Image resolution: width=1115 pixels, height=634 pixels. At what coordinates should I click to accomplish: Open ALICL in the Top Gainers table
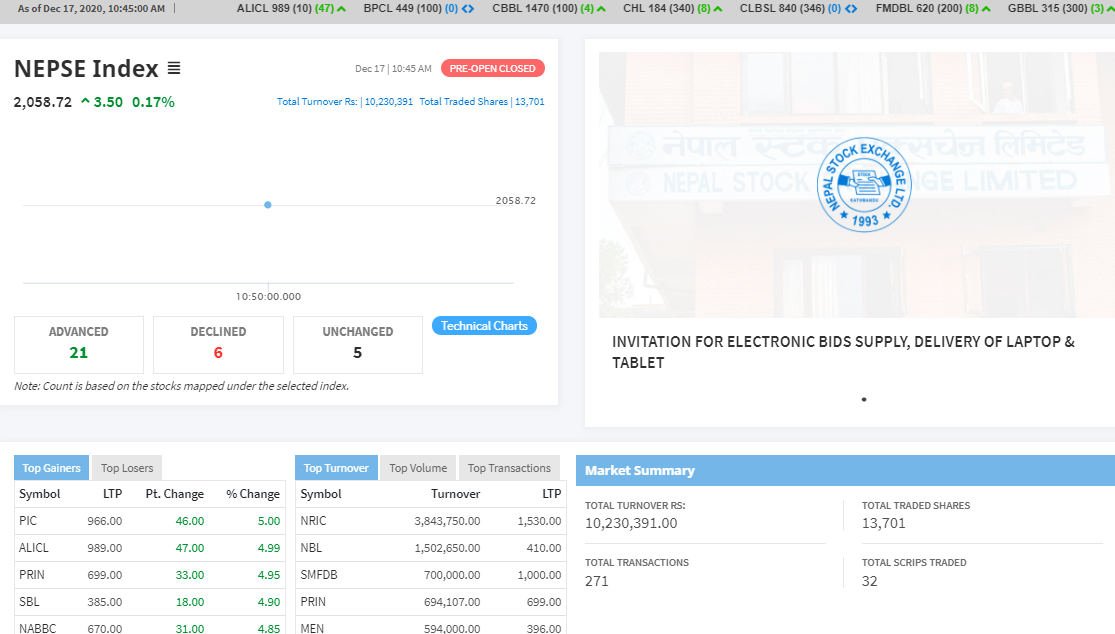point(34,548)
